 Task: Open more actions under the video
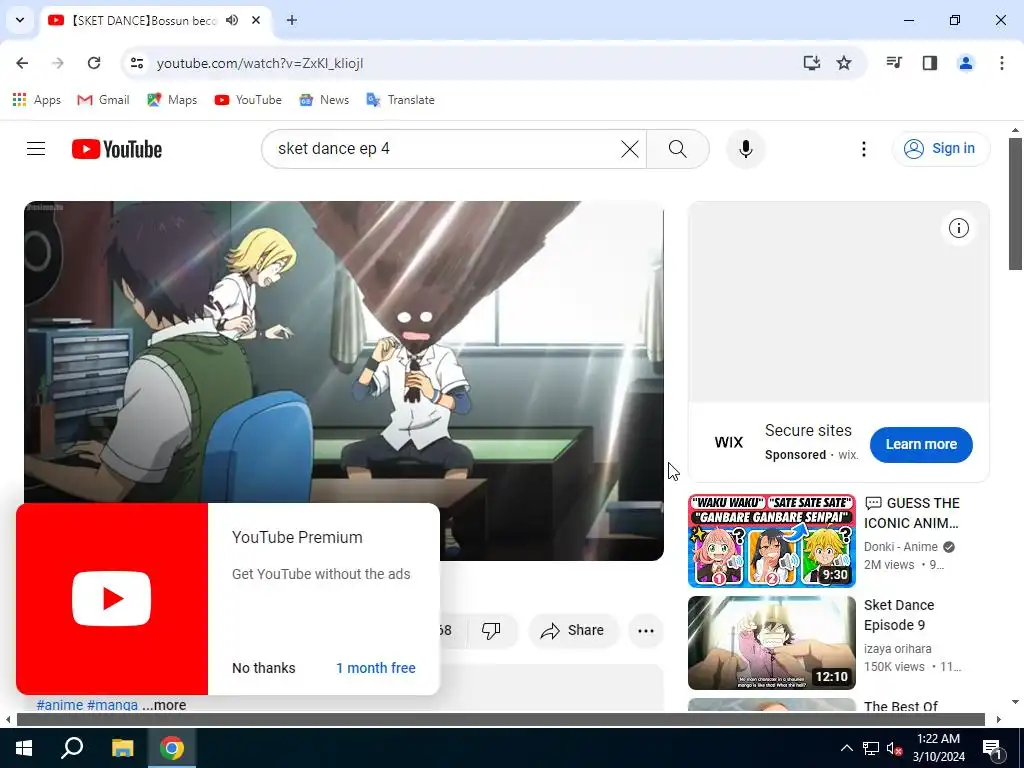(x=645, y=630)
